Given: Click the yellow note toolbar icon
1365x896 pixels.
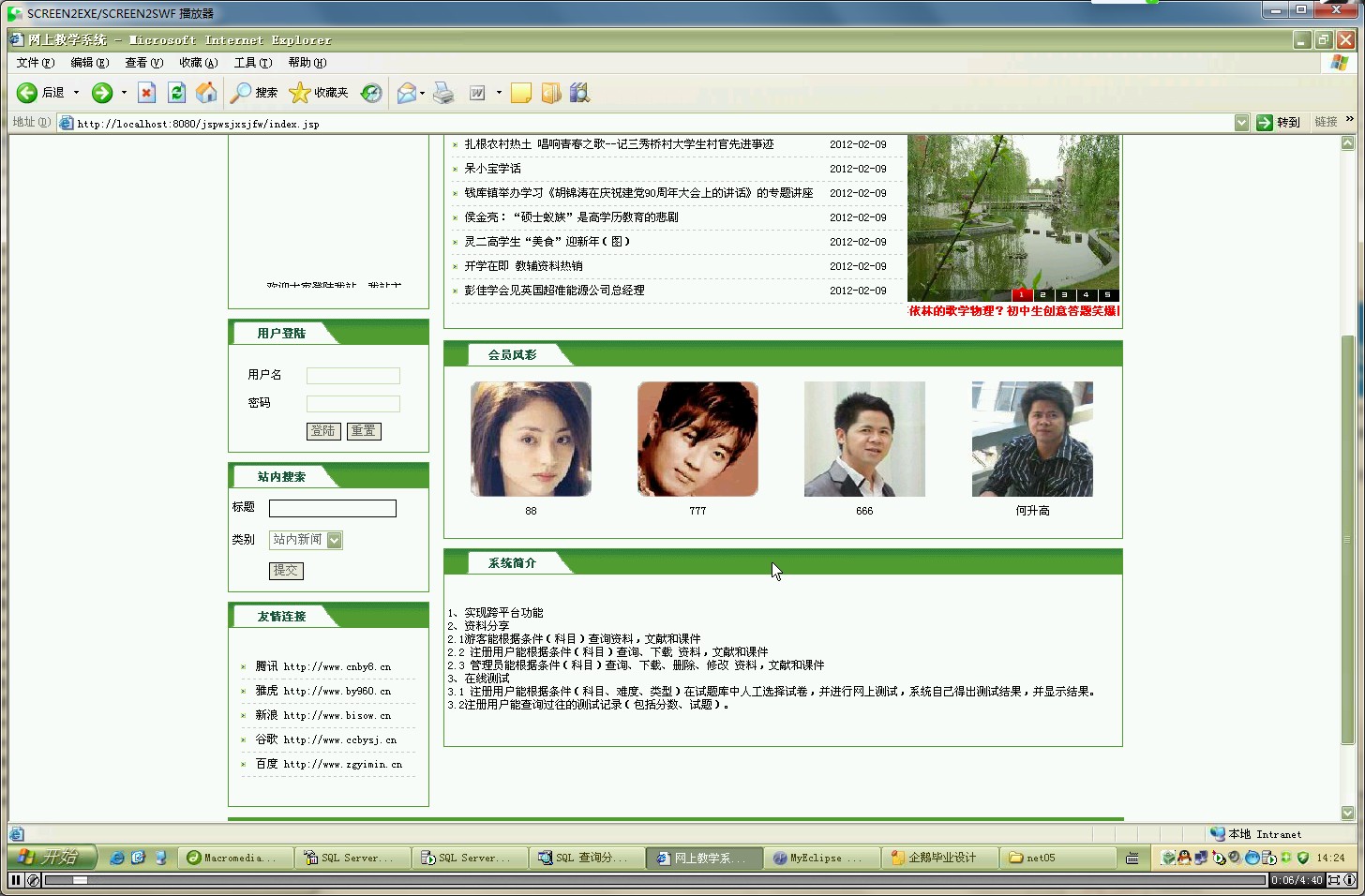Looking at the screenshot, I should pos(521,93).
